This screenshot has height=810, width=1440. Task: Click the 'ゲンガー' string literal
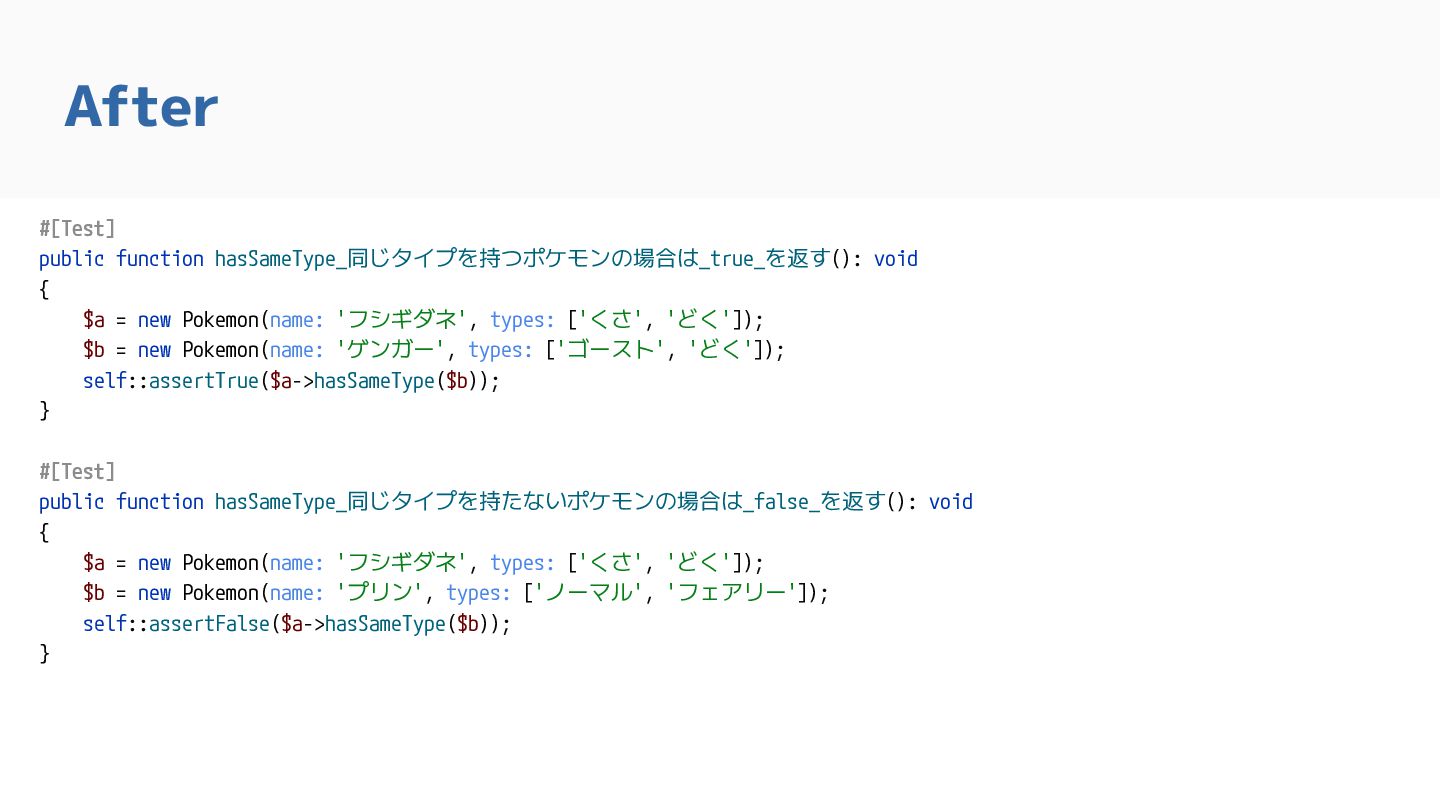(x=391, y=350)
